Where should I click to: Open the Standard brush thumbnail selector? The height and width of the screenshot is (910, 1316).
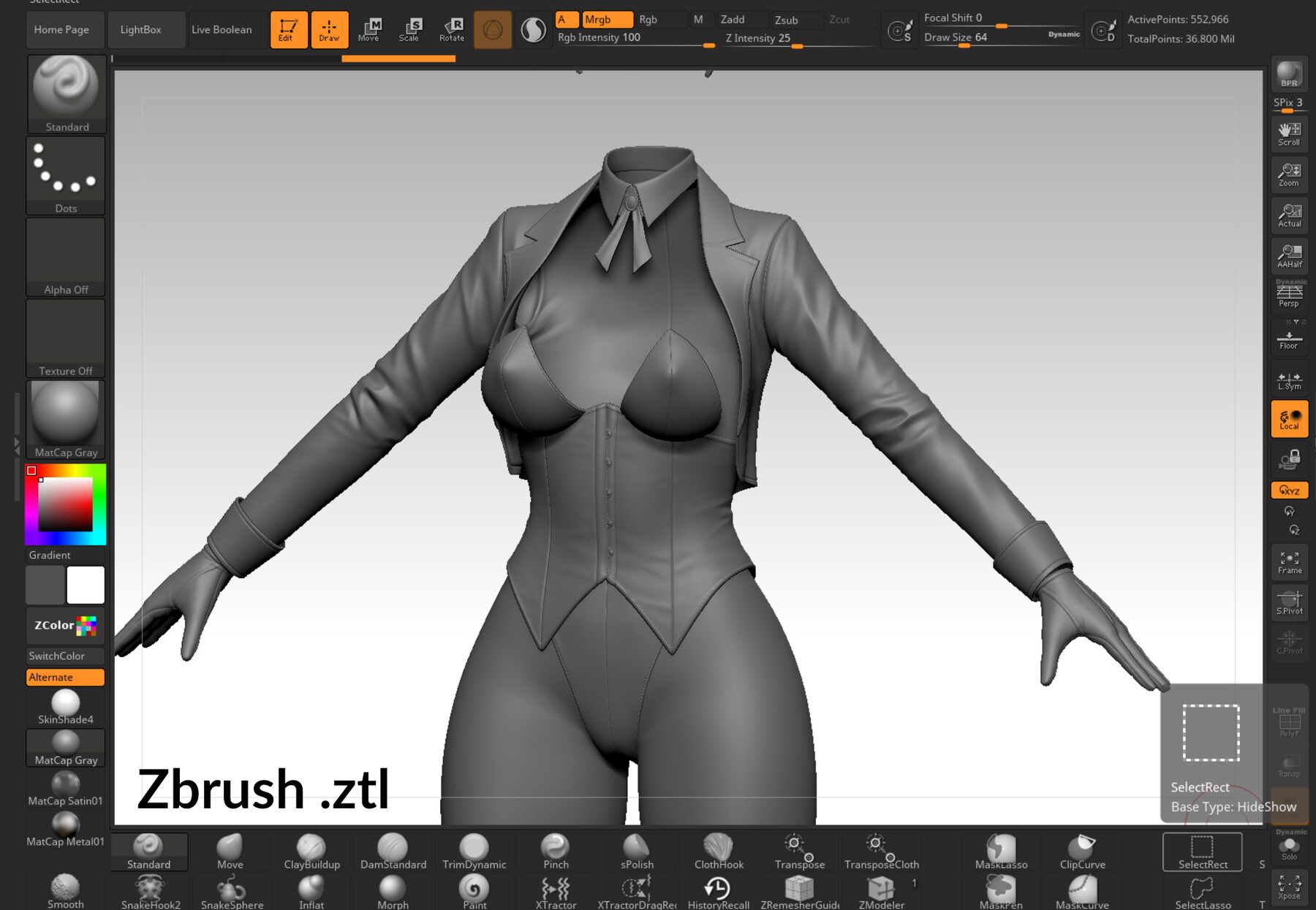coord(67,94)
